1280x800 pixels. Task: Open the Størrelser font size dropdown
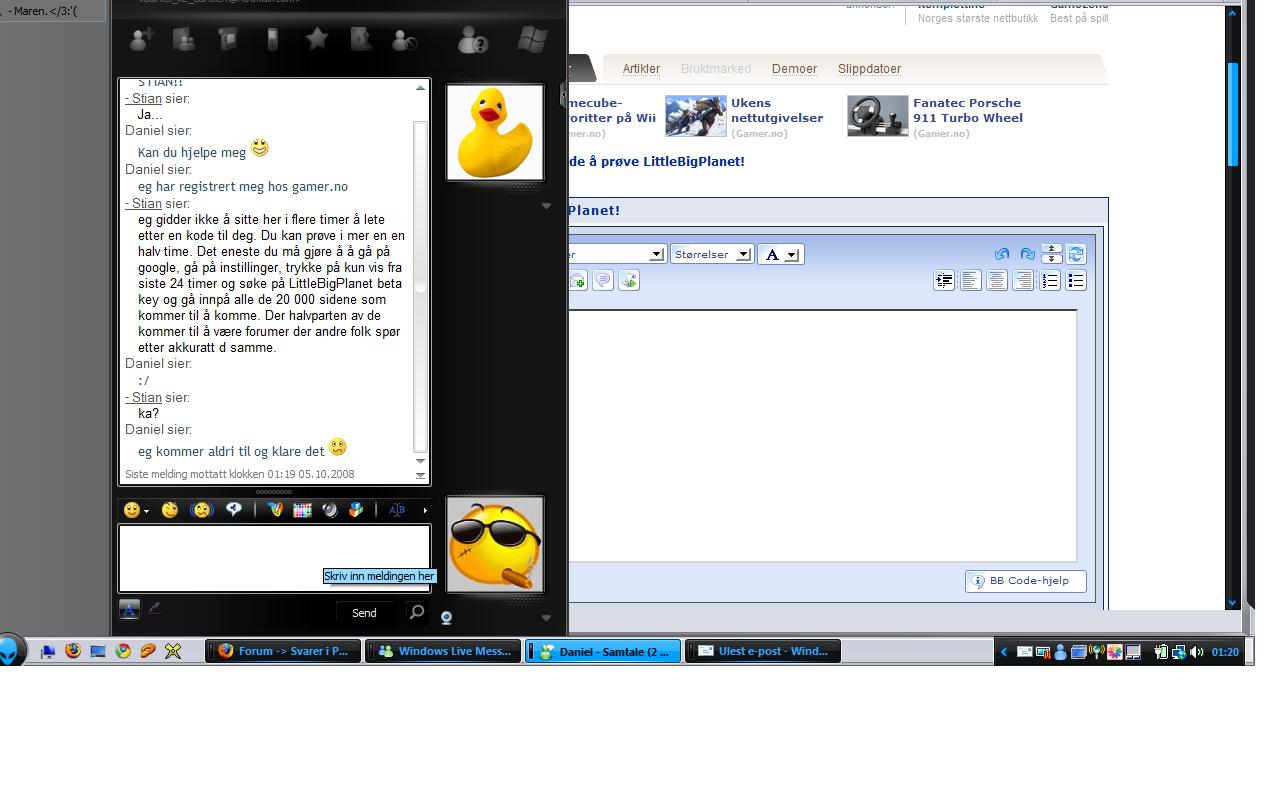coord(711,254)
